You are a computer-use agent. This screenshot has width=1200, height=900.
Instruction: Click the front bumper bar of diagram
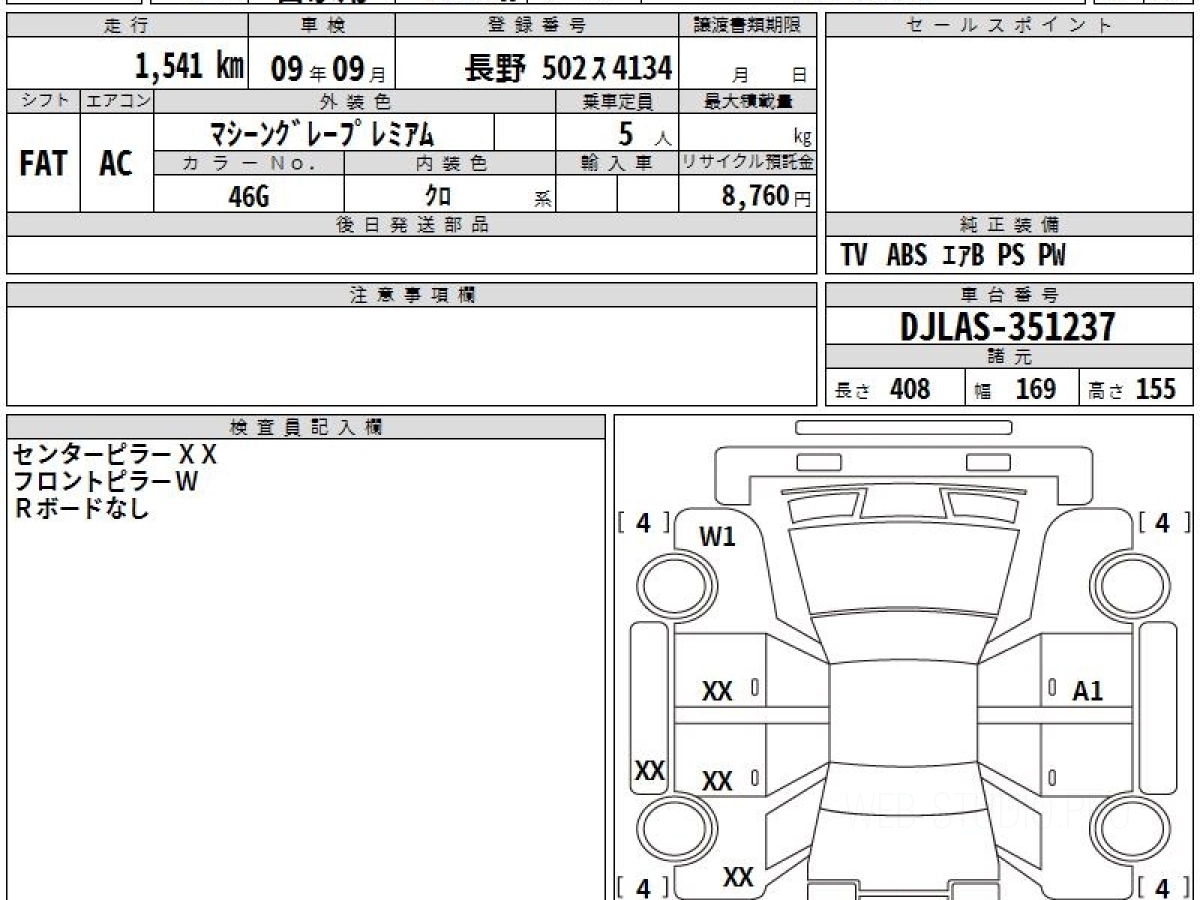coord(903,427)
